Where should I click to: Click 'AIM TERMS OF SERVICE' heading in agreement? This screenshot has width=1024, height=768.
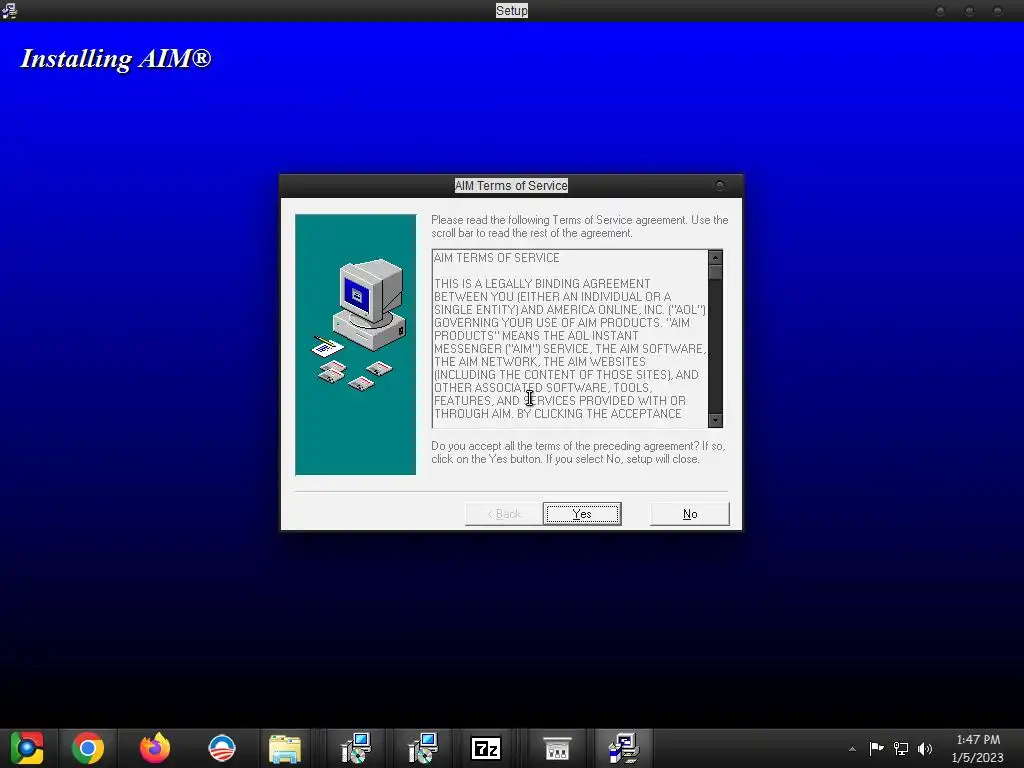pos(496,258)
